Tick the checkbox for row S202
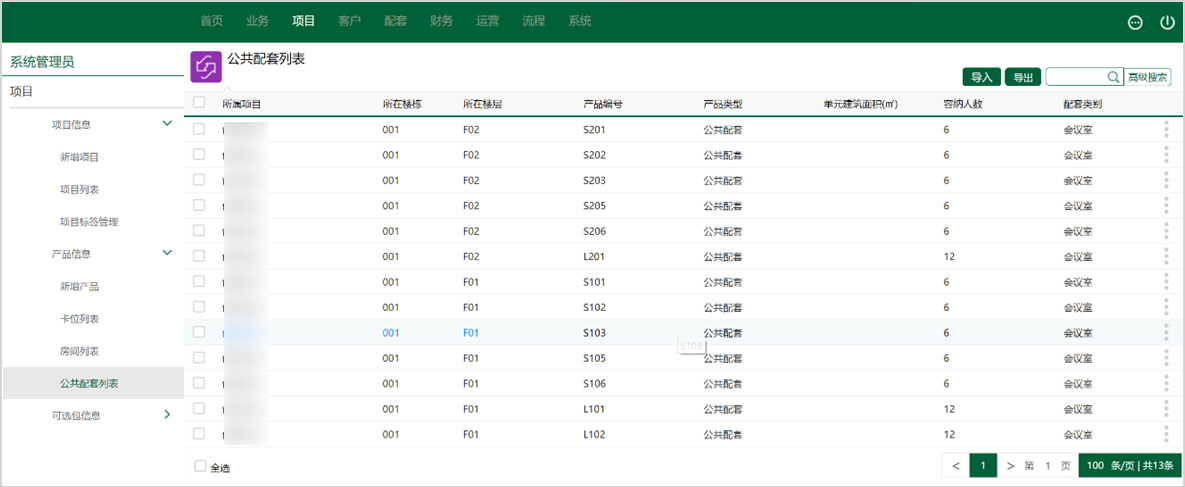The width and height of the screenshot is (1185, 487). click(199, 154)
